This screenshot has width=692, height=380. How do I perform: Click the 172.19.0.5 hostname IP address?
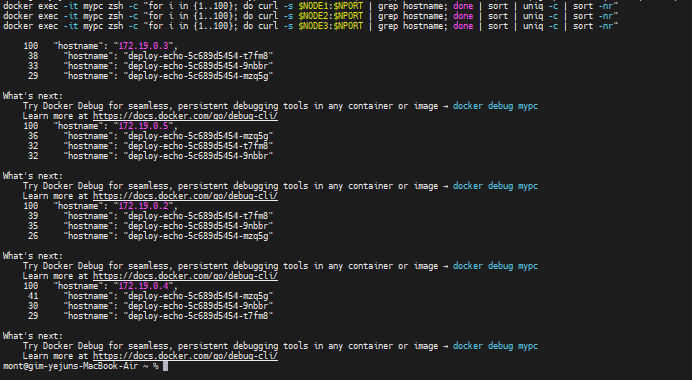143,126
